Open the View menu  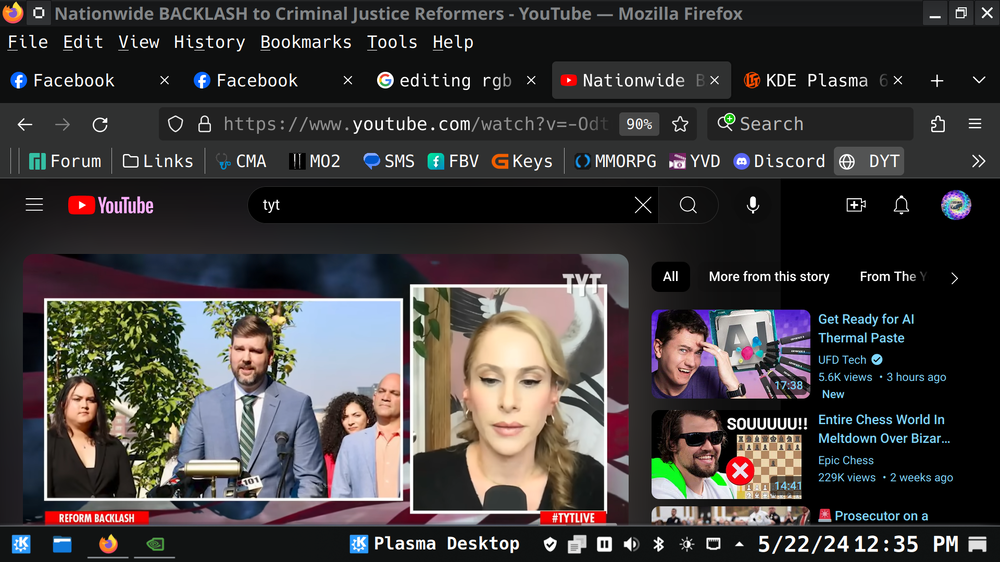point(138,42)
